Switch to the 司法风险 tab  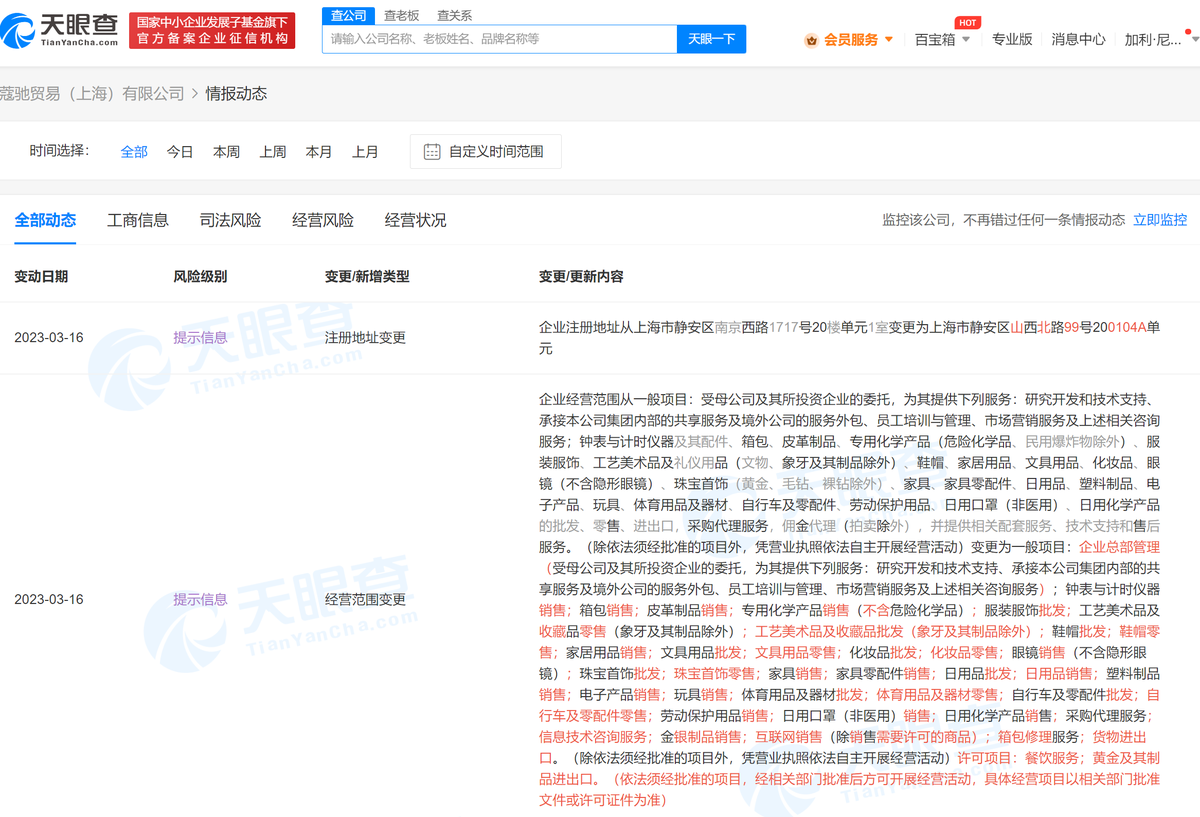click(x=230, y=221)
